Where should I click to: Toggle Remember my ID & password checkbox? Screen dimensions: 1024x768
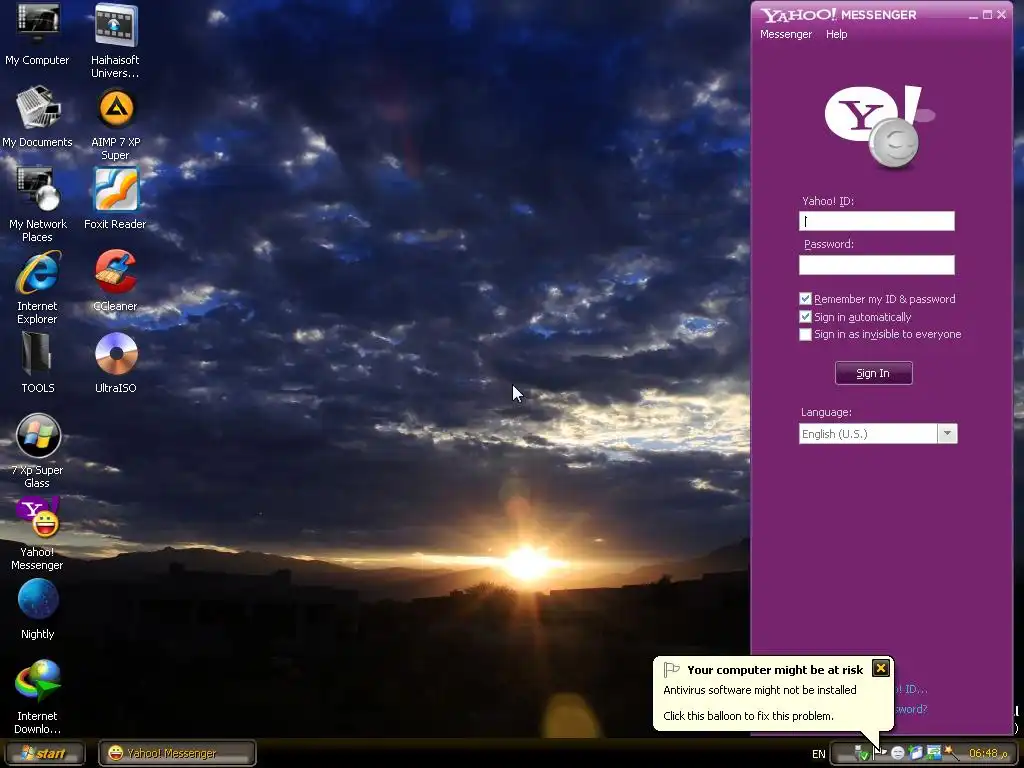click(805, 298)
